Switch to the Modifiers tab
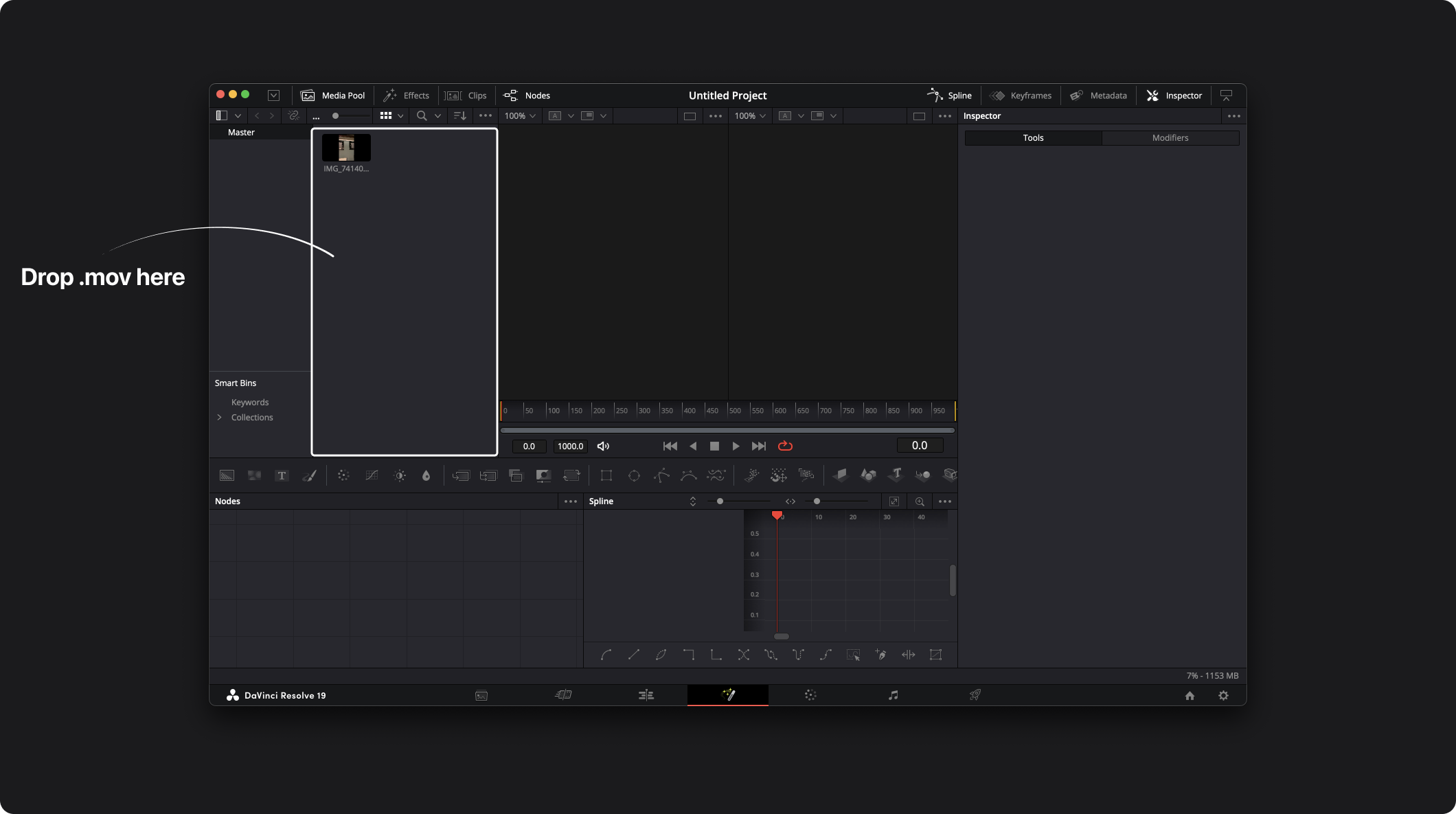Image resolution: width=1456 pixels, height=814 pixels. (x=1170, y=138)
